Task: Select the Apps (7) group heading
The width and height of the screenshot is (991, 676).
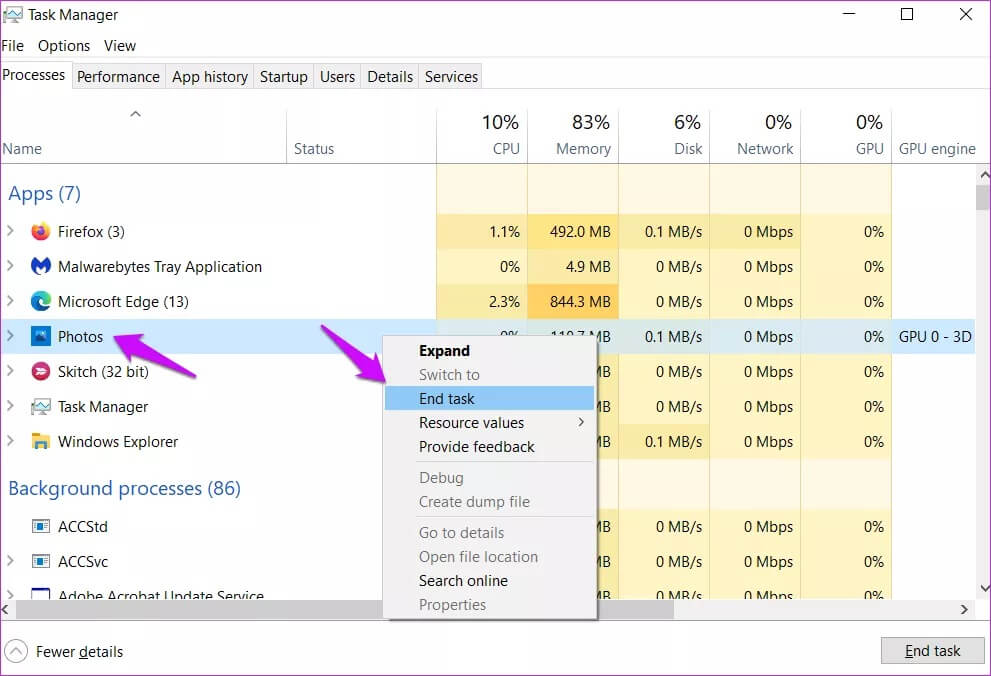Action: [x=44, y=193]
